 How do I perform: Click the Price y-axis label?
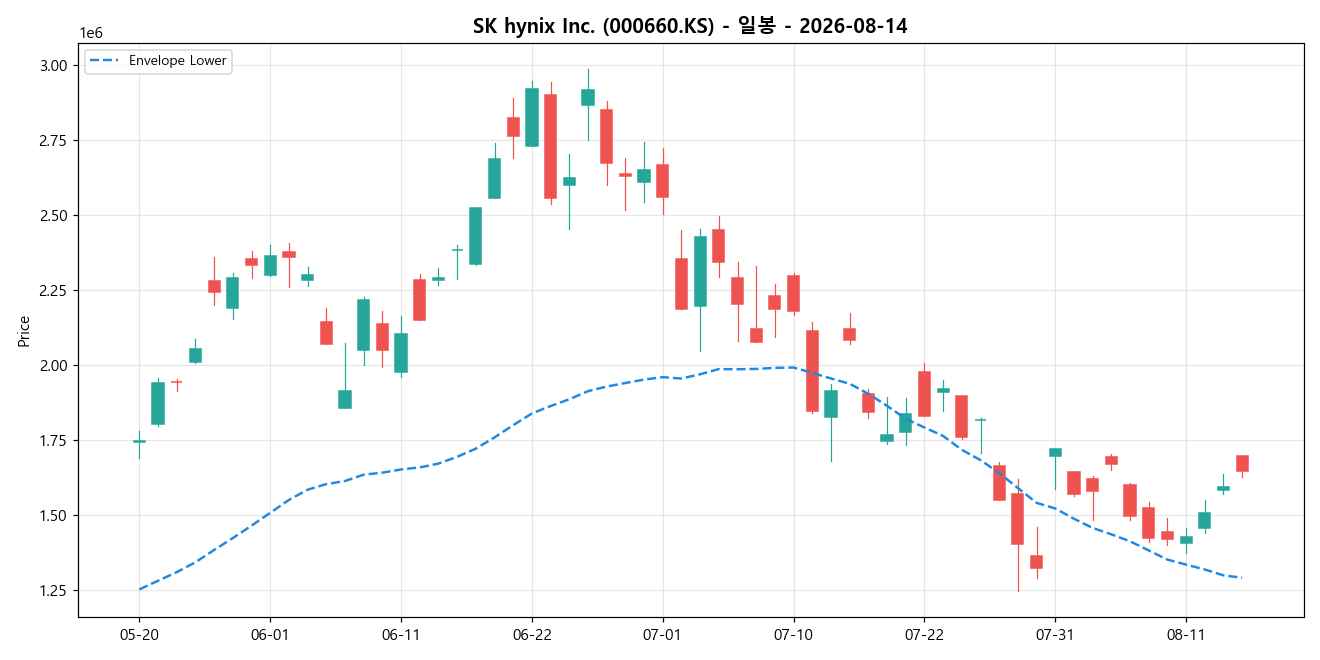[24, 330]
